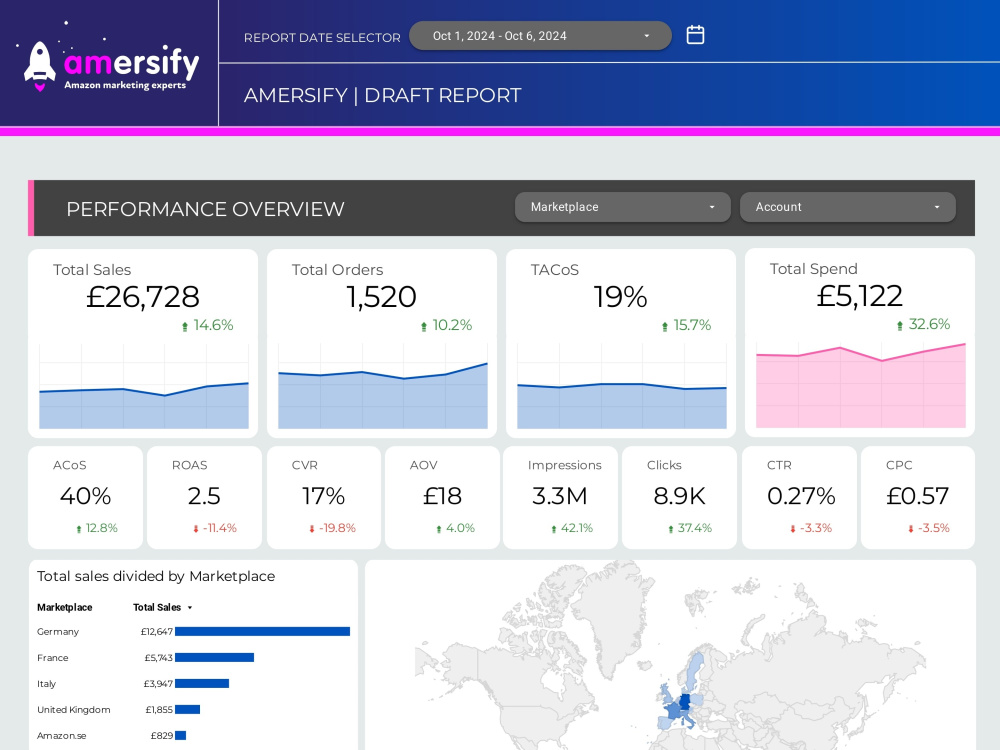Click the Germany £12,647 sales bar

coord(262,631)
